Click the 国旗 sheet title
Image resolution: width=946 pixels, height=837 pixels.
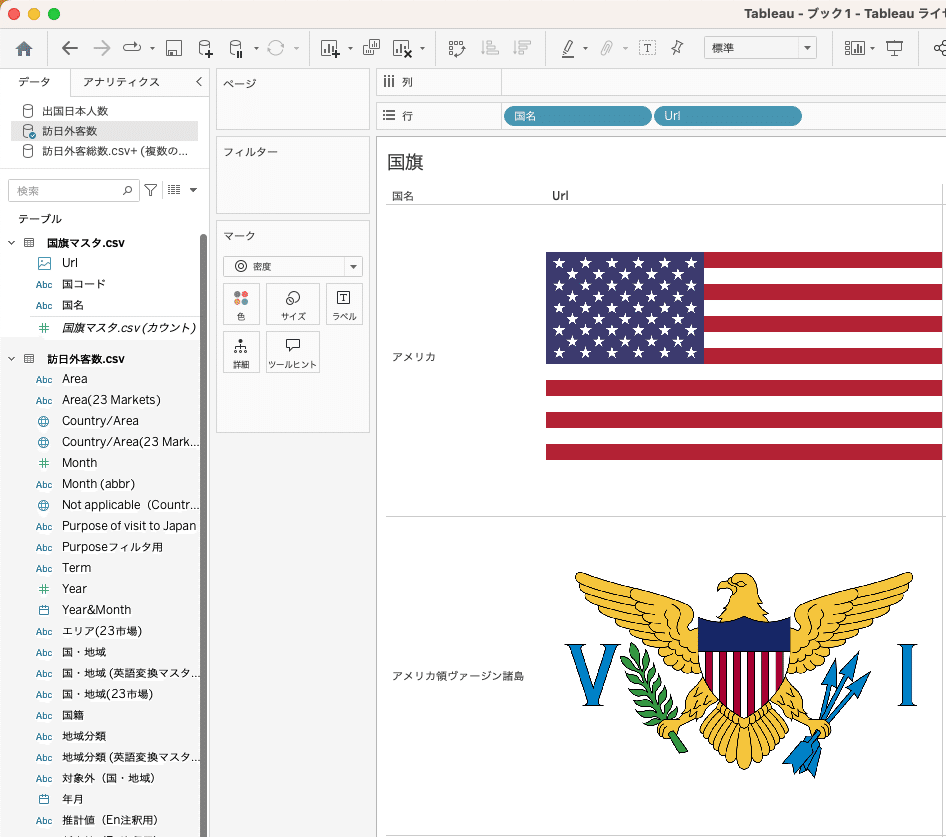[x=405, y=162]
